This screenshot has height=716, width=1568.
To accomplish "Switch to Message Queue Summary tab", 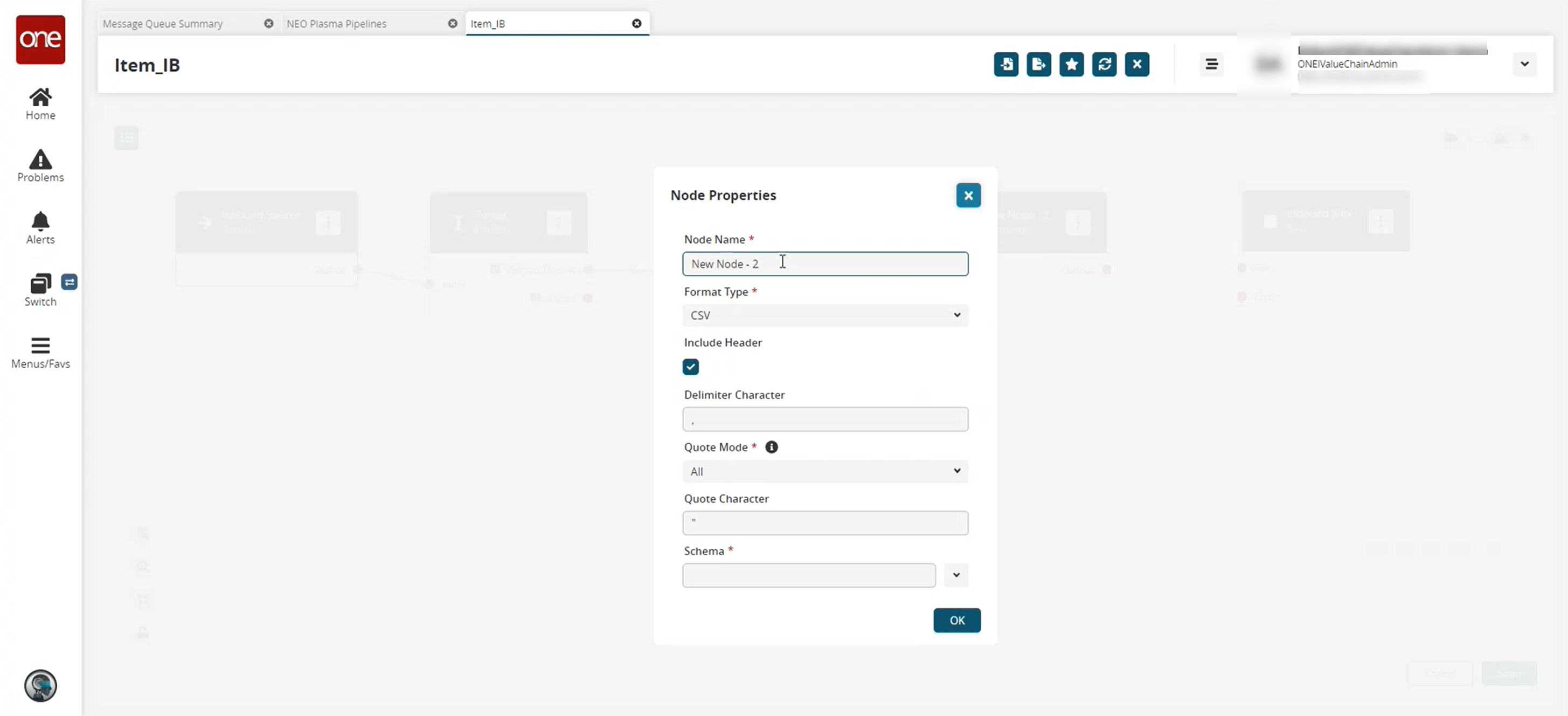I will click(163, 24).
